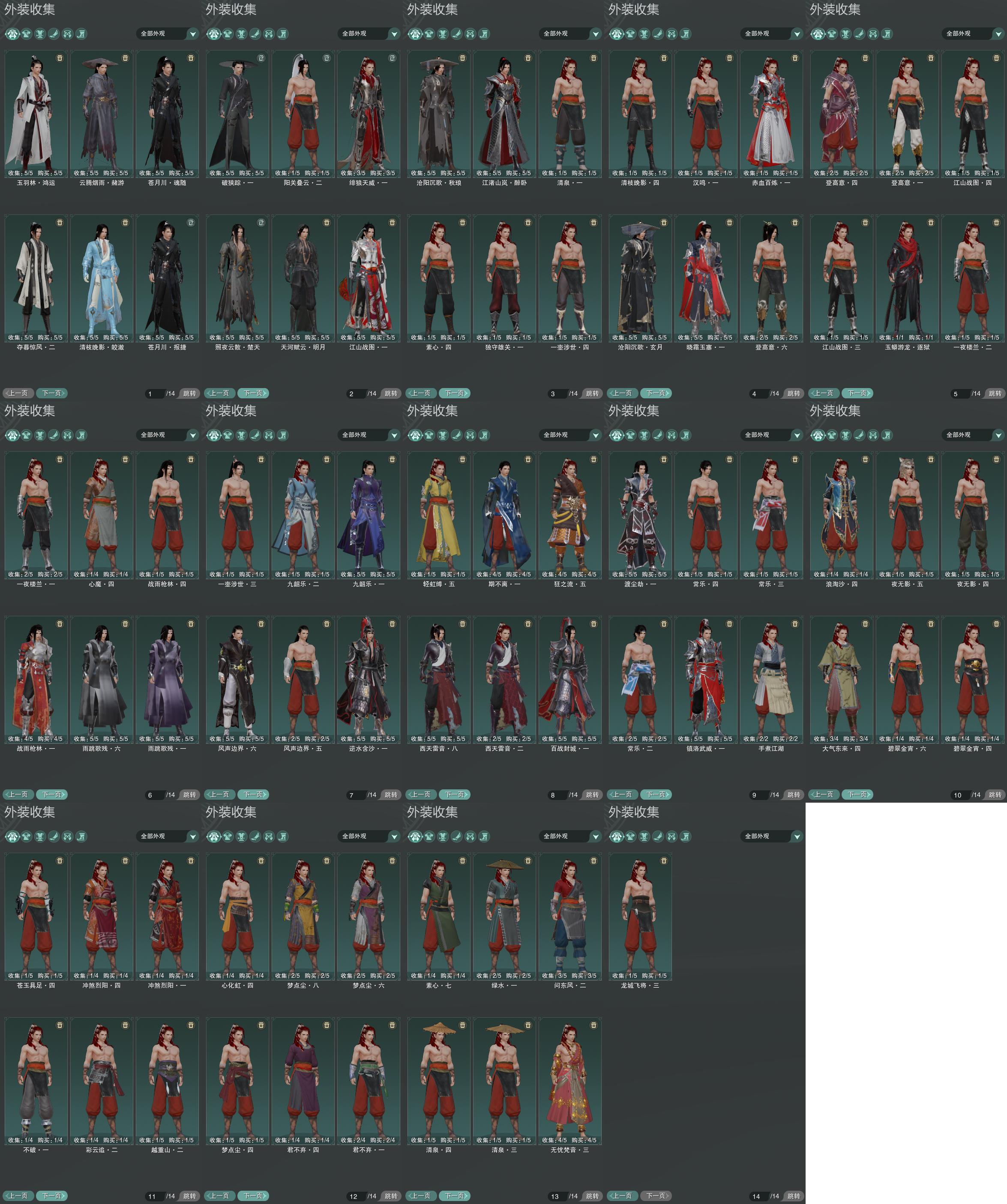1007x1204 pixels.
Task: Expand 全部外观 dropdown arrow in page 10 panel
Action: (x=998, y=436)
